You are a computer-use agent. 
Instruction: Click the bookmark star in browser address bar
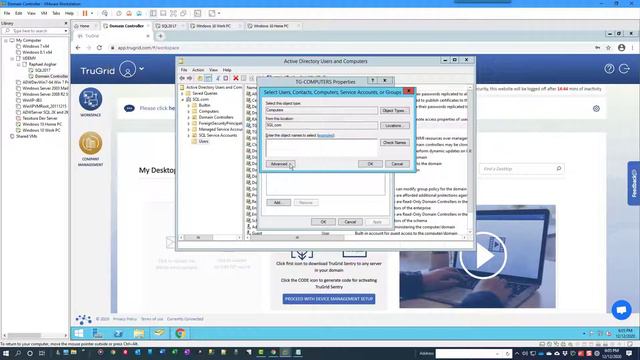(609, 48)
